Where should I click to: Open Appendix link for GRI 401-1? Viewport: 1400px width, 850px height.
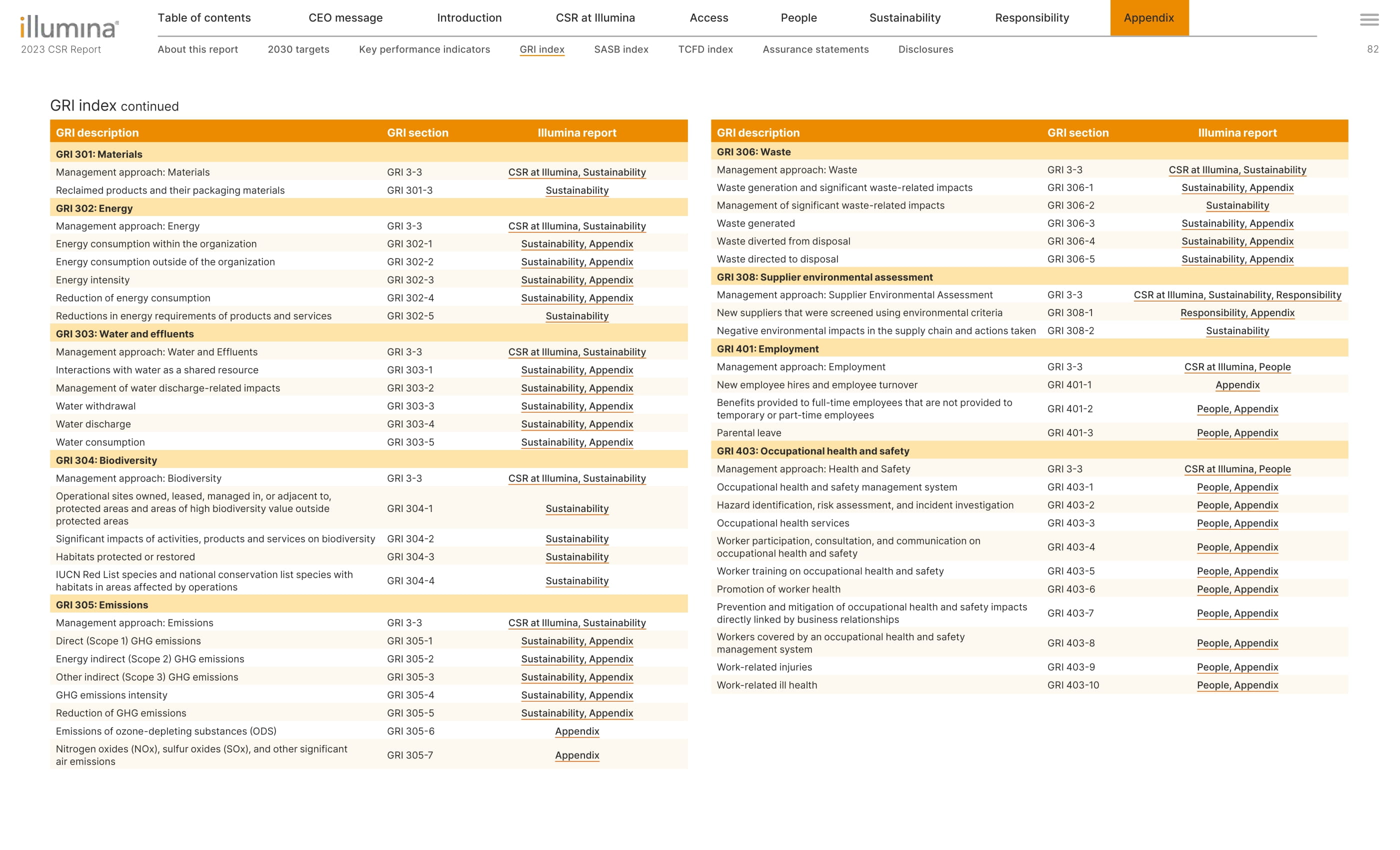pos(1237,385)
